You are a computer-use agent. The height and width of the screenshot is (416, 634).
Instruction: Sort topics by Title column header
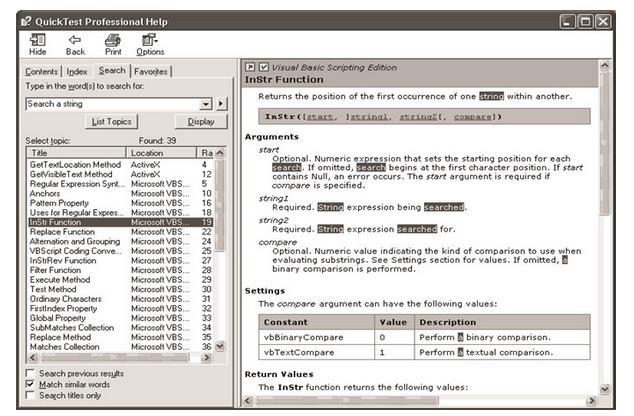coord(76,153)
